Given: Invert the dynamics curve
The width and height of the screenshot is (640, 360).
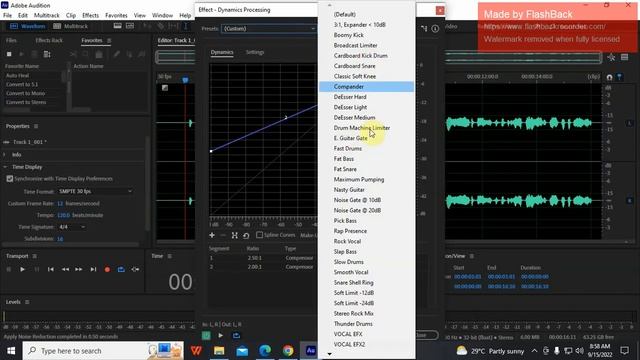Looking at the screenshot, I should pyautogui.click(x=234, y=236).
